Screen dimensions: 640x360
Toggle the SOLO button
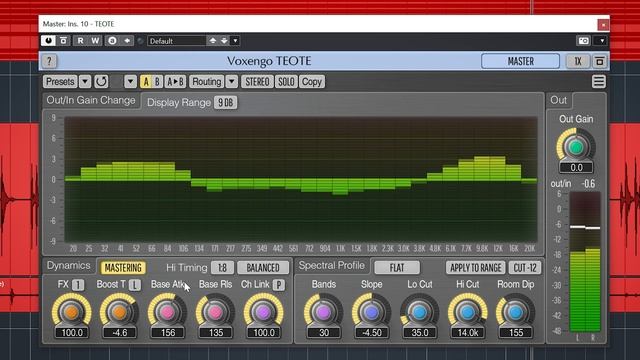286,82
